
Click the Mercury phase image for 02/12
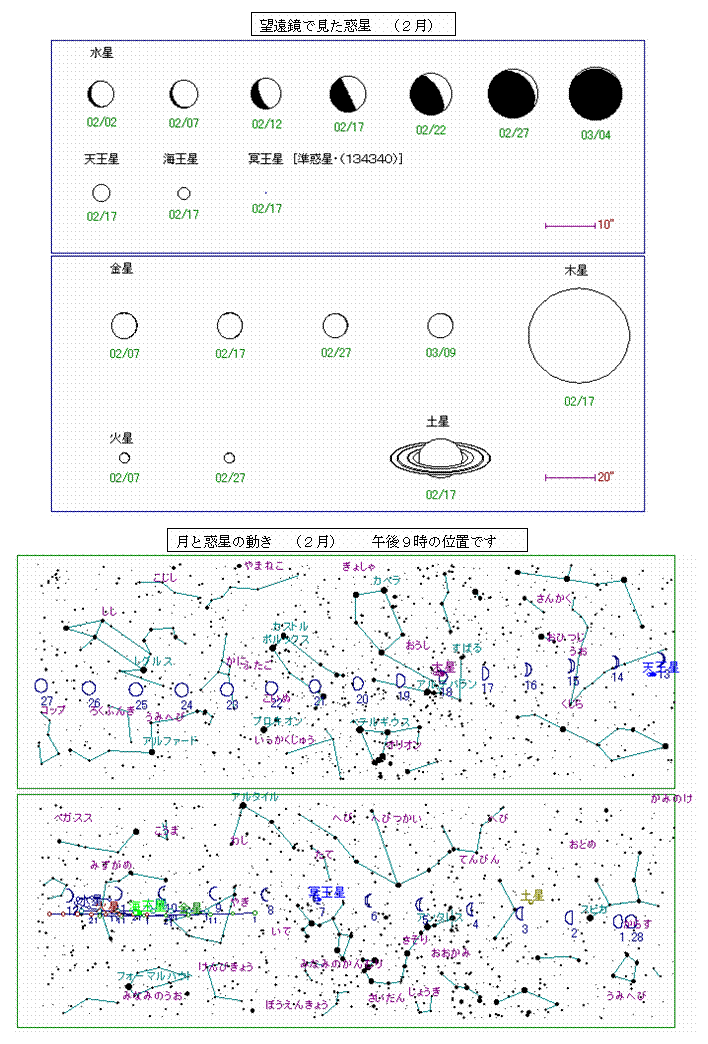click(x=266, y=94)
